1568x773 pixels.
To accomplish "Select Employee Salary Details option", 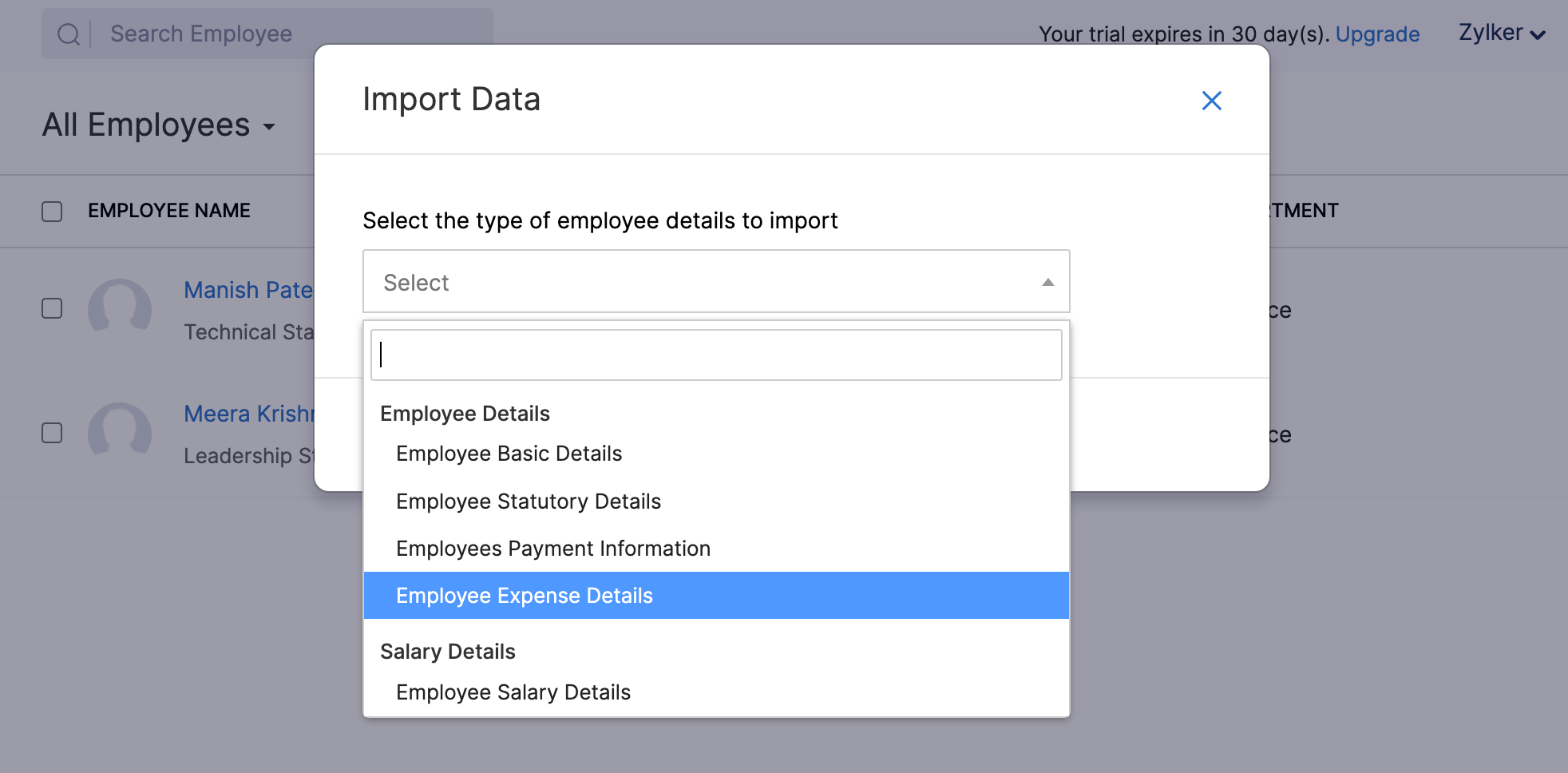I will click(513, 692).
